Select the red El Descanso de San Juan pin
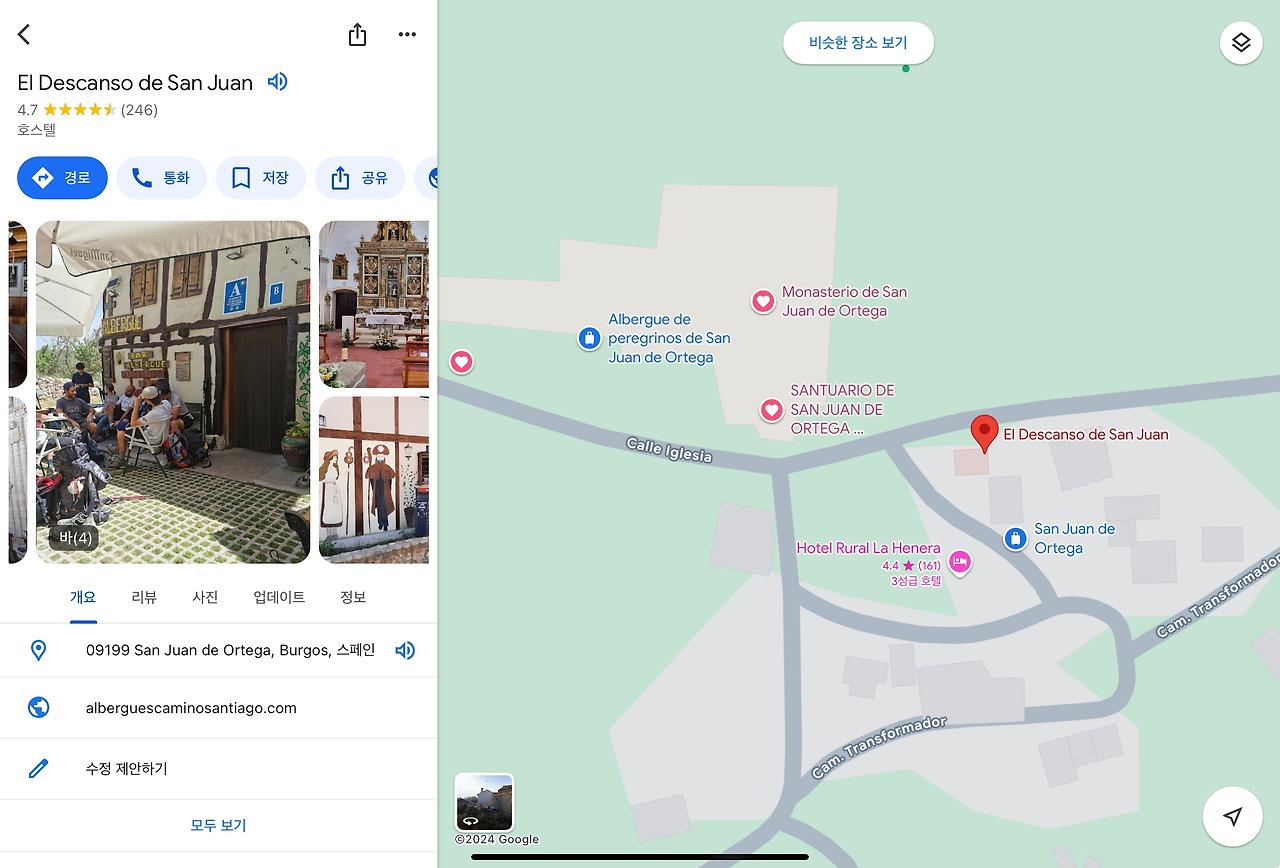1280x868 pixels. tap(985, 434)
